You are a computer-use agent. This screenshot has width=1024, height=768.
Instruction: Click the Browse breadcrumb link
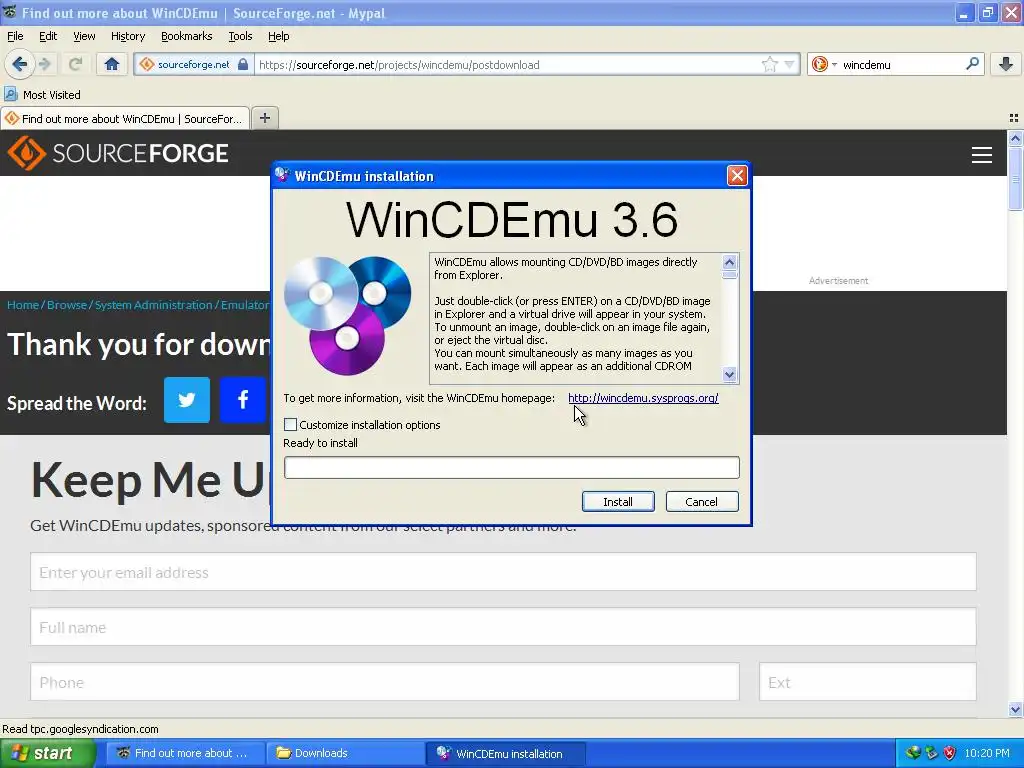67,305
